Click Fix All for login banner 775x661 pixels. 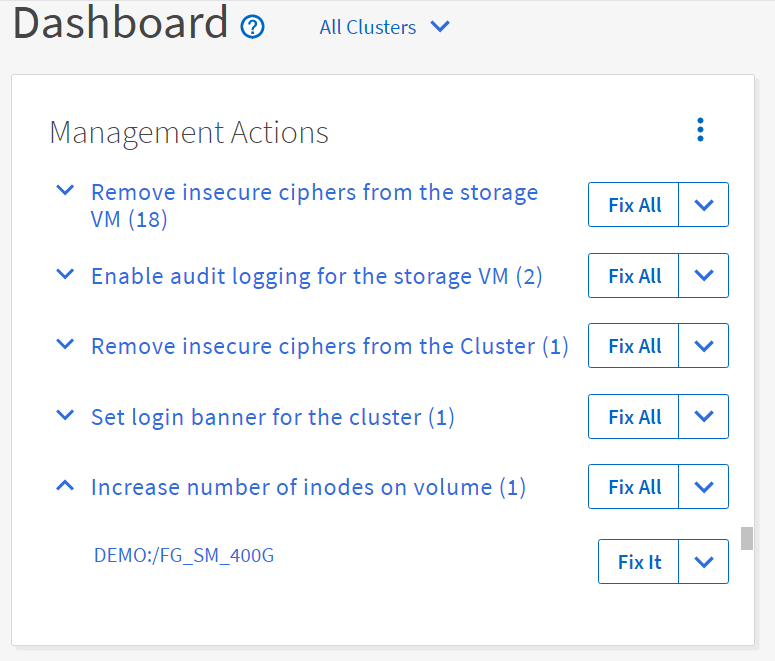pyautogui.click(x=634, y=417)
